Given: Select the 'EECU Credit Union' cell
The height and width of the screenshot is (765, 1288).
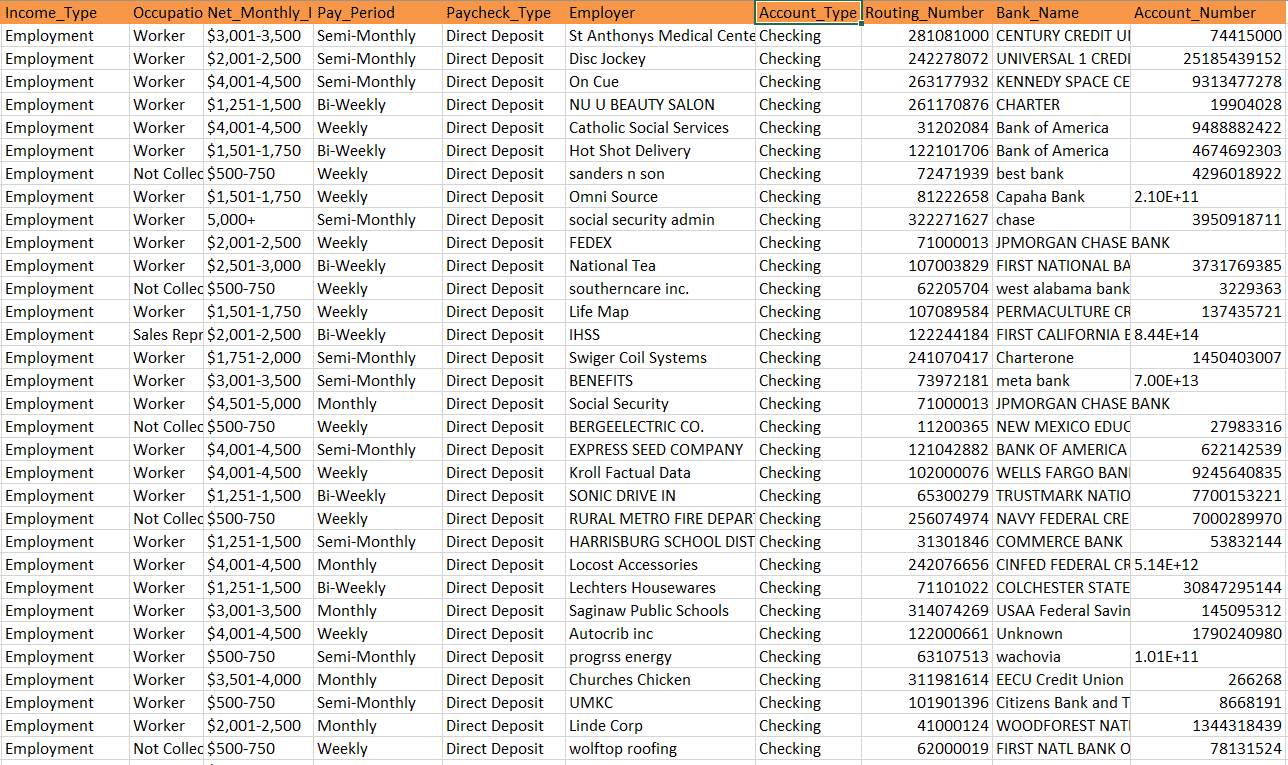Looking at the screenshot, I should 1060,680.
